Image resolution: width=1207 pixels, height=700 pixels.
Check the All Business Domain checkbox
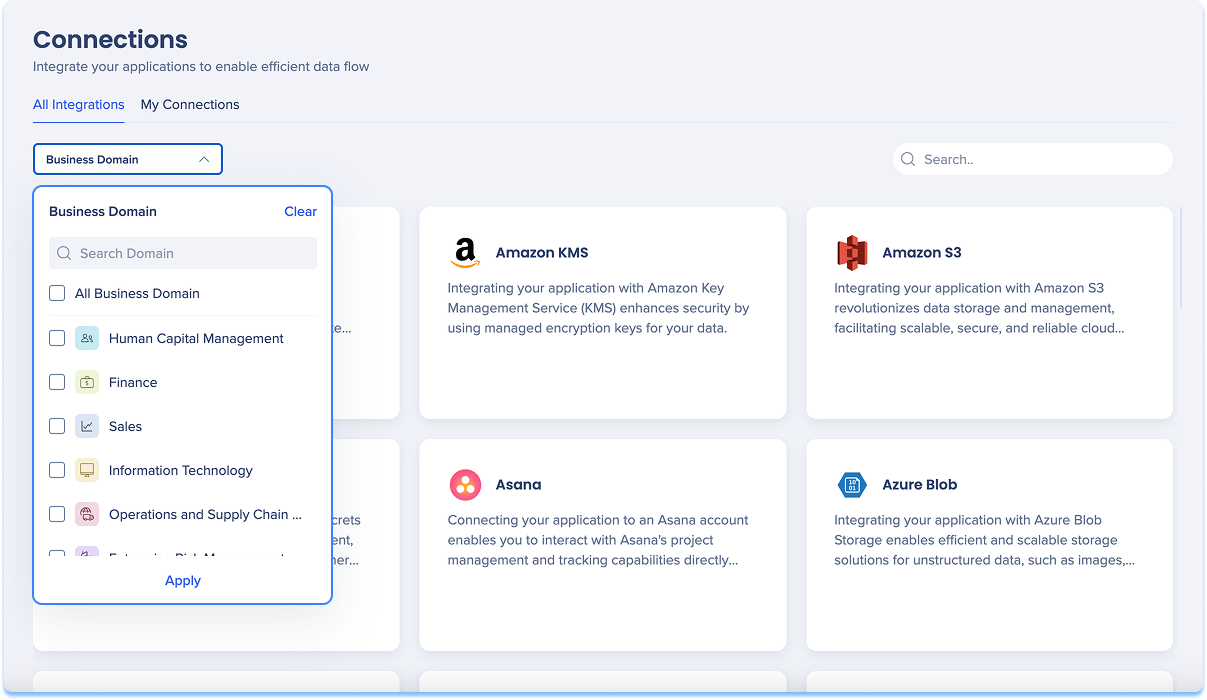(57, 293)
